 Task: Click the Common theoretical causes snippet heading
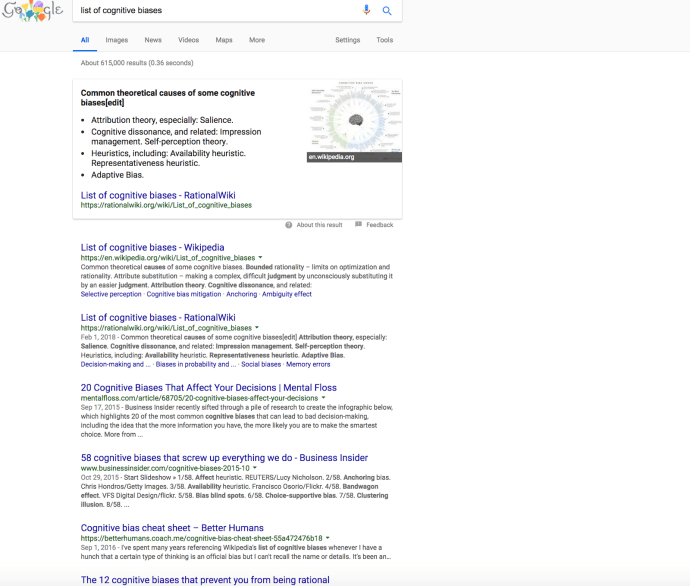point(168,98)
